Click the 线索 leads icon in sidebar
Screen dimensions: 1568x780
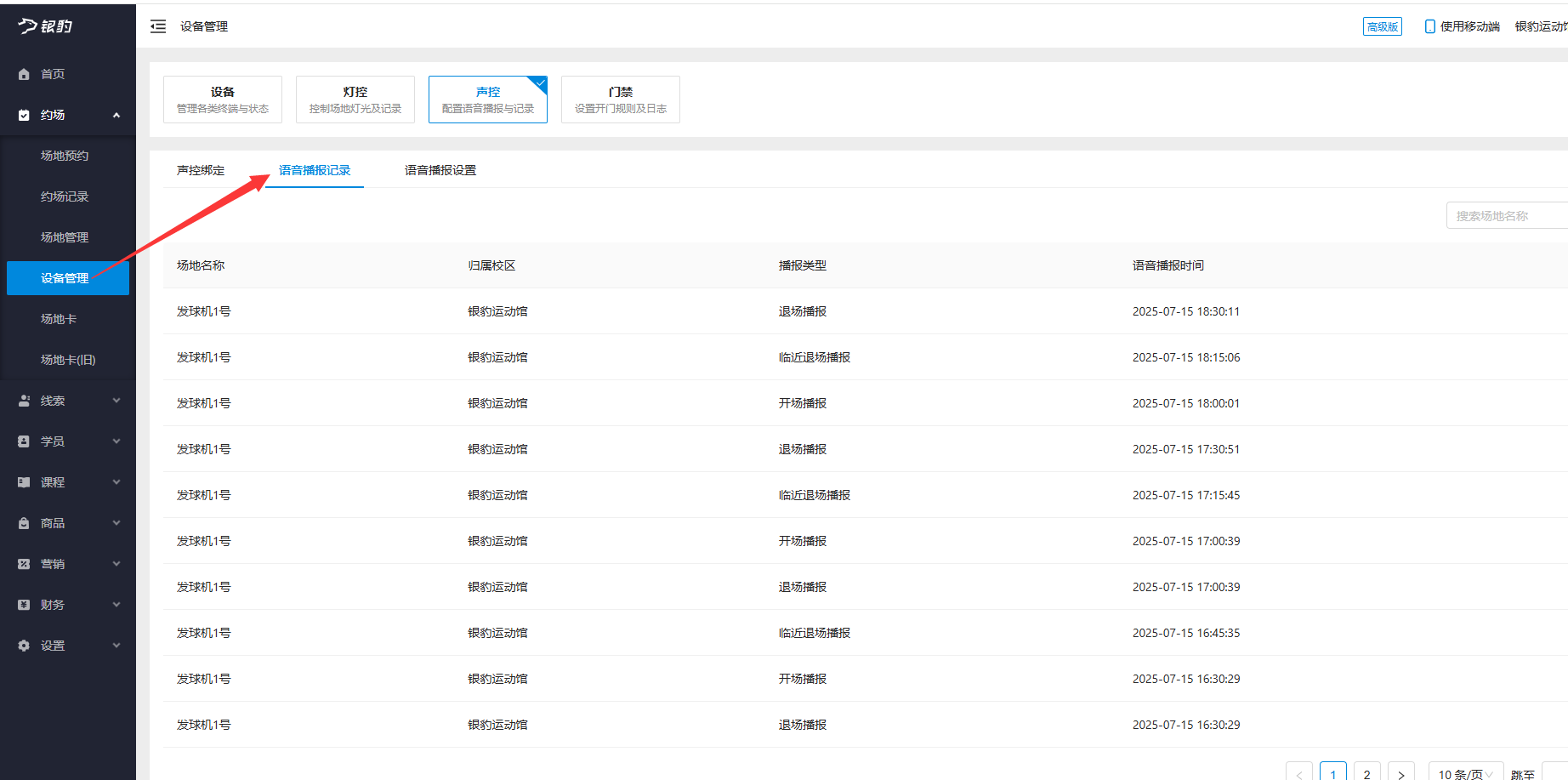[x=24, y=401]
